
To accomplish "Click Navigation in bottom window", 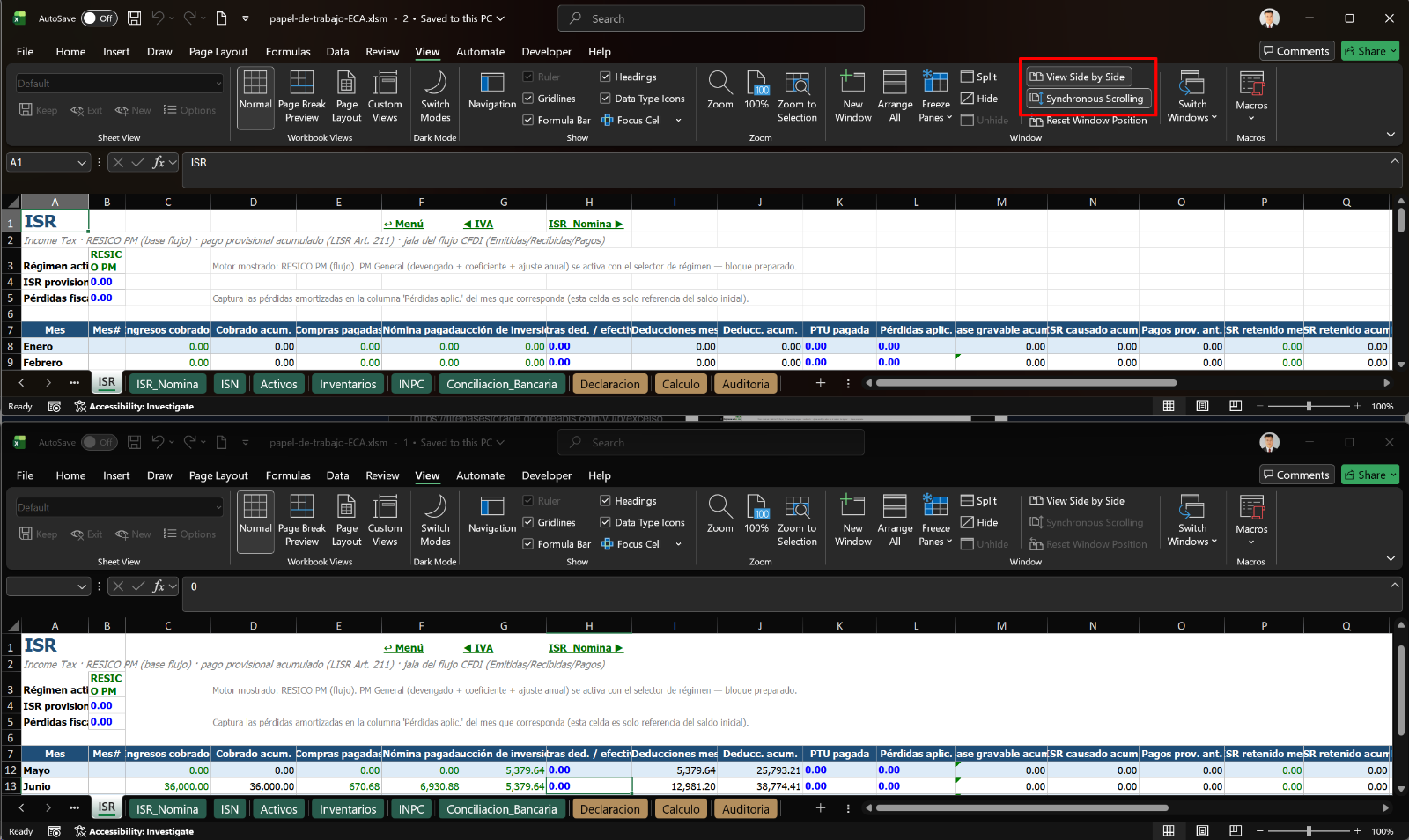I will (x=491, y=515).
